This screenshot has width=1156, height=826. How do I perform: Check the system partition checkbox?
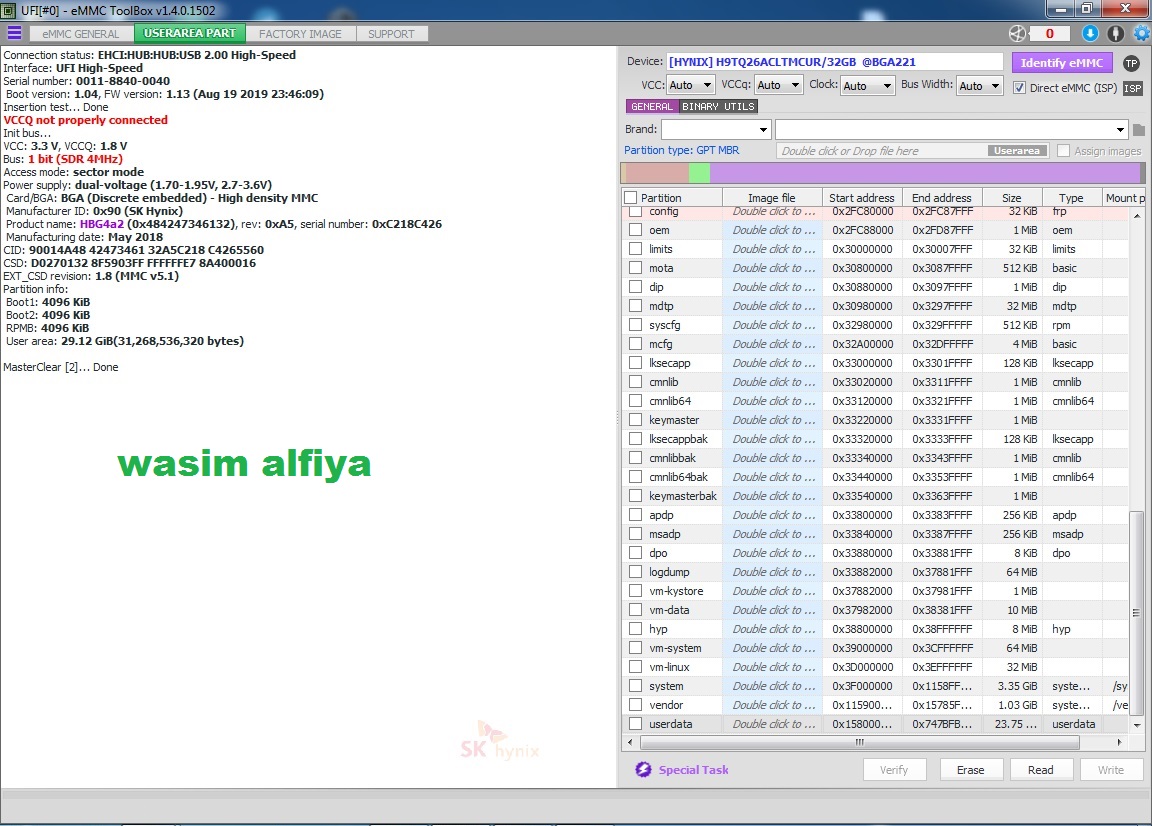[x=635, y=686]
